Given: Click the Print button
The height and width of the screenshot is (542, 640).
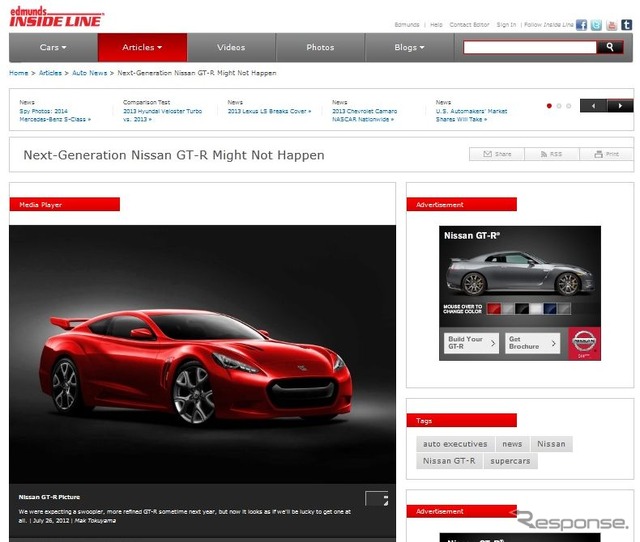Looking at the screenshot, I should pyautogui.click(x=607, y=154).
